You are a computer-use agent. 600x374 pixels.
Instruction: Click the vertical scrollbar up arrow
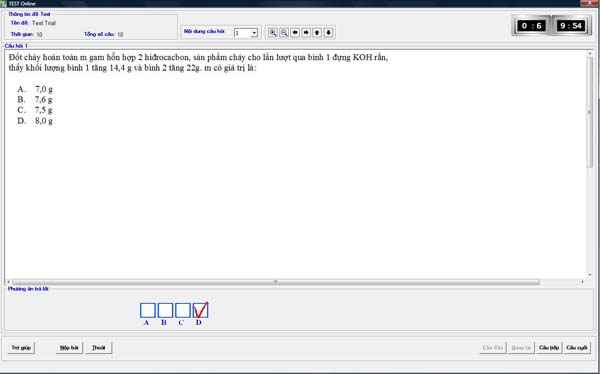(x=590, y=54)
